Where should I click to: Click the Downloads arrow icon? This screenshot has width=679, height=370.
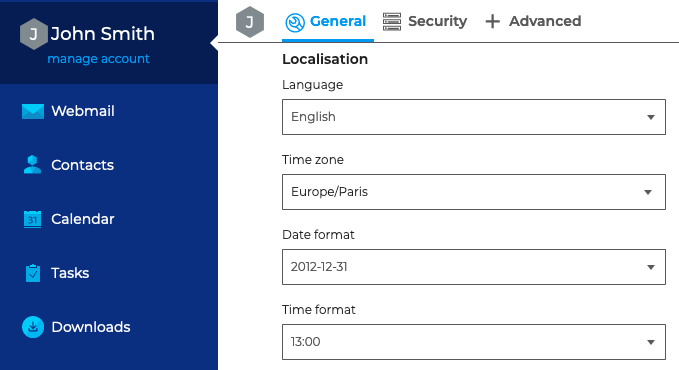click(33, 327)
